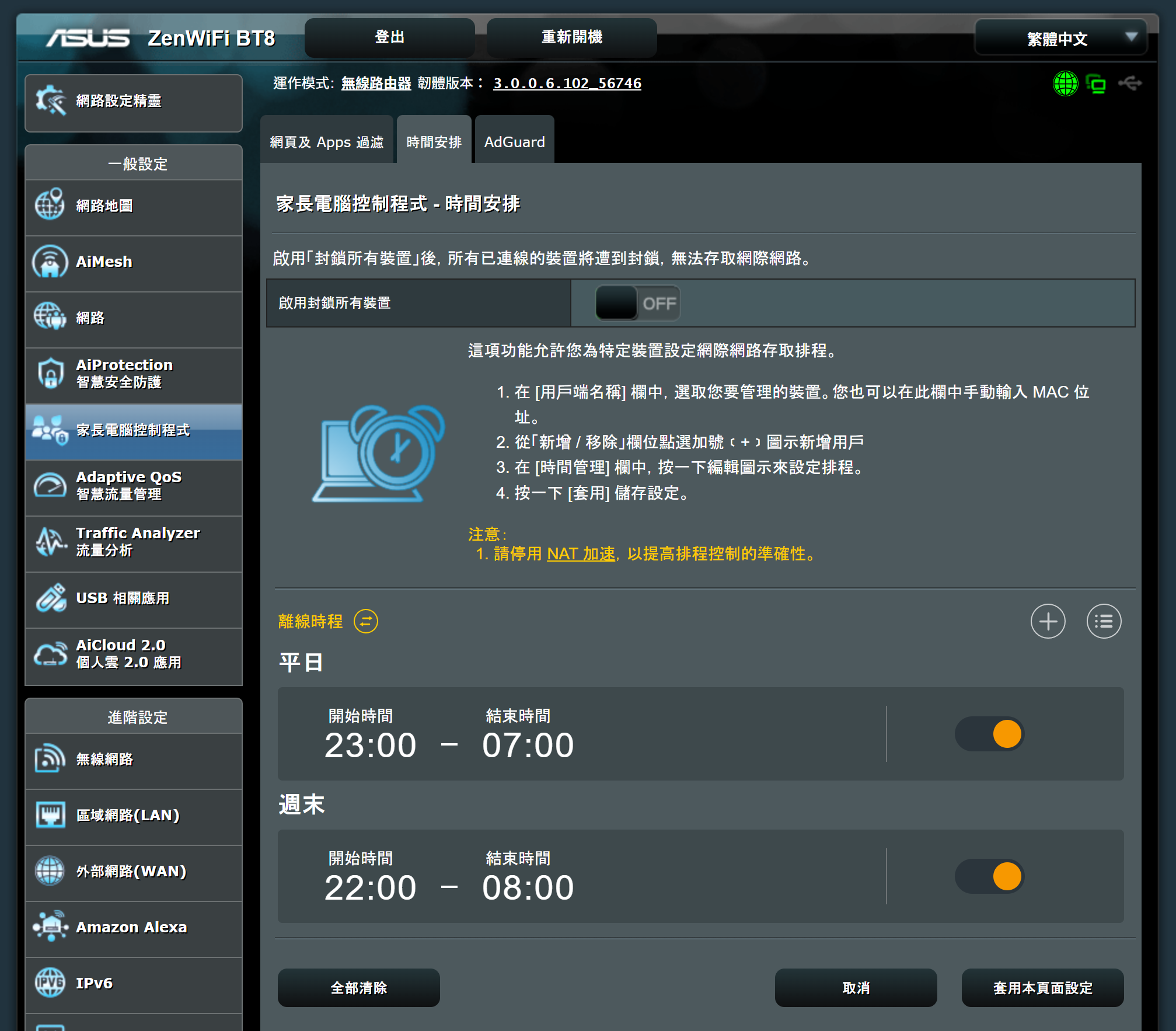
Task: Click the connected clients status icon
Action: [1097, 83]
